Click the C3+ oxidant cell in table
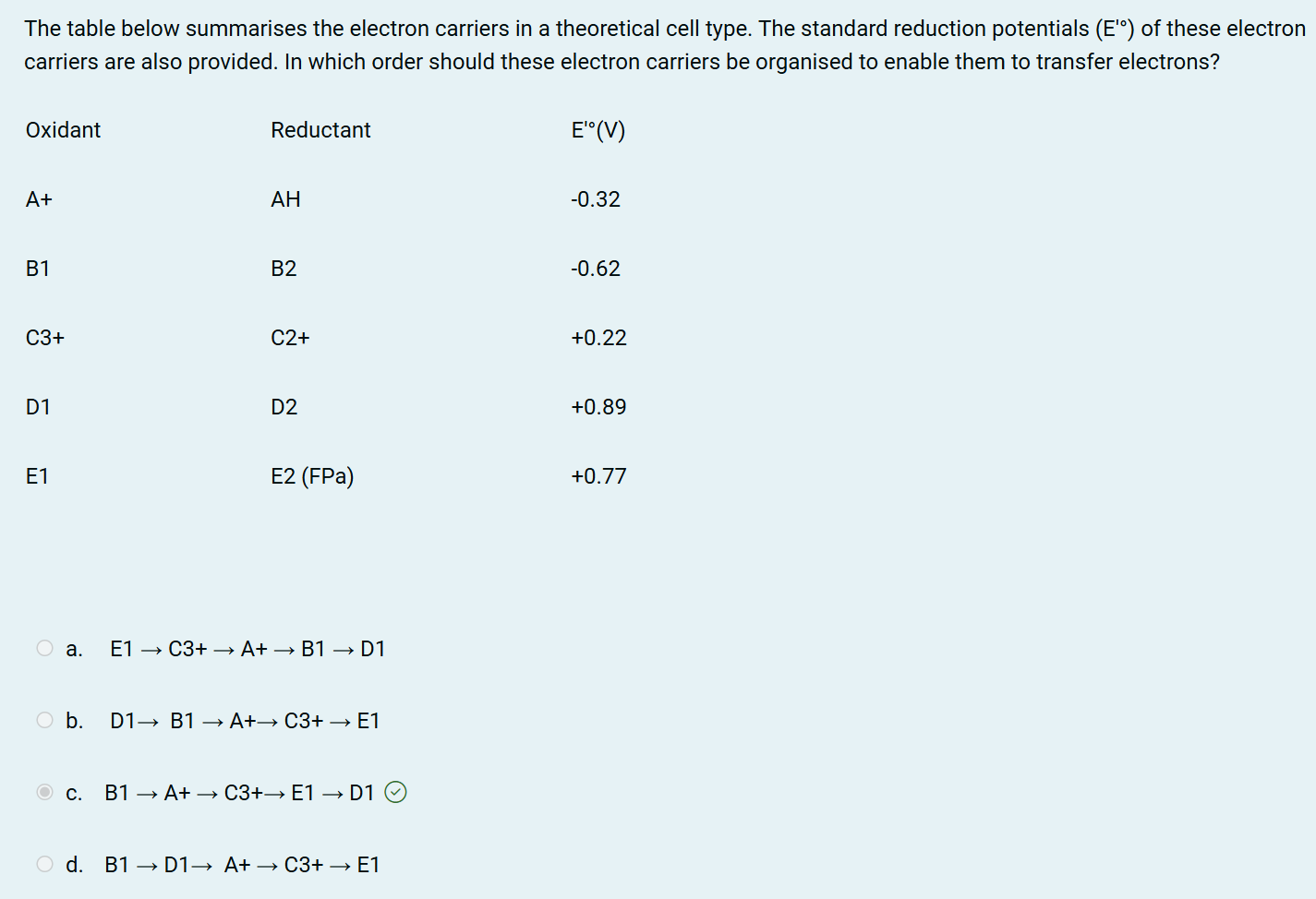This screenshot has width=1316, height=899. click(x=45, y=338)
